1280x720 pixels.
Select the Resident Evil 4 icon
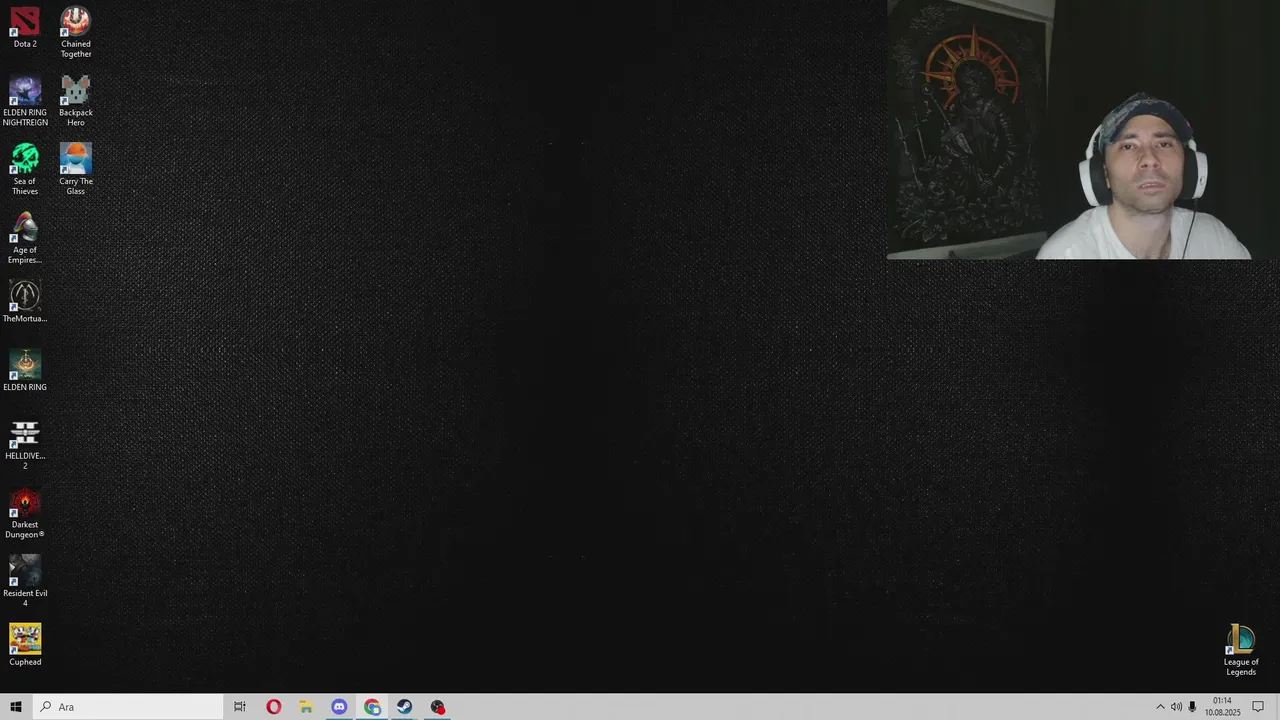25,581
